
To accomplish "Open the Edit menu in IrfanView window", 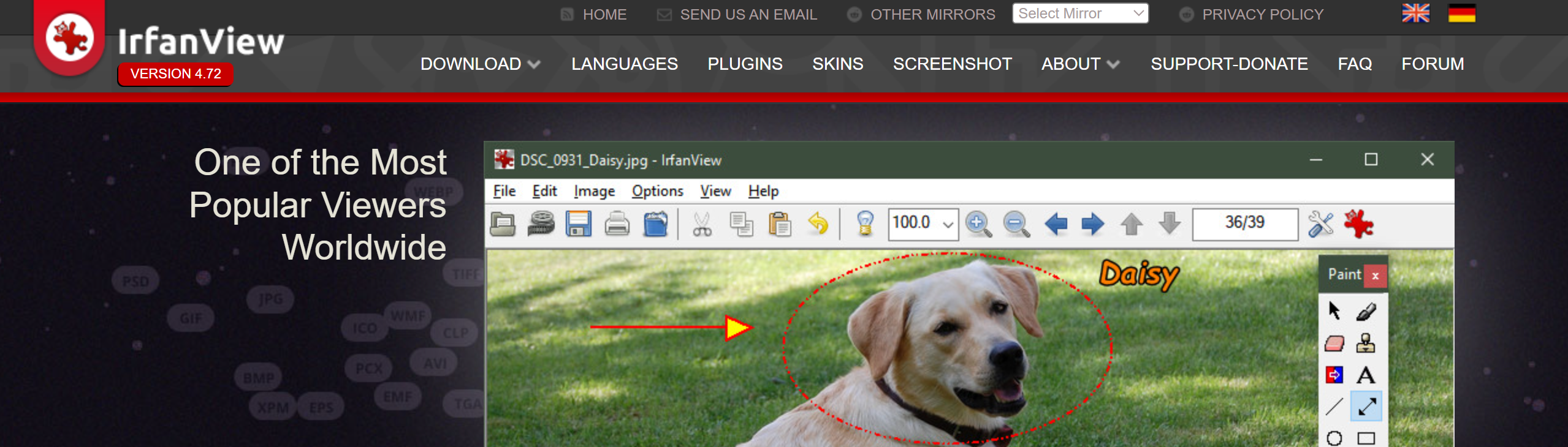I will 544,192.
